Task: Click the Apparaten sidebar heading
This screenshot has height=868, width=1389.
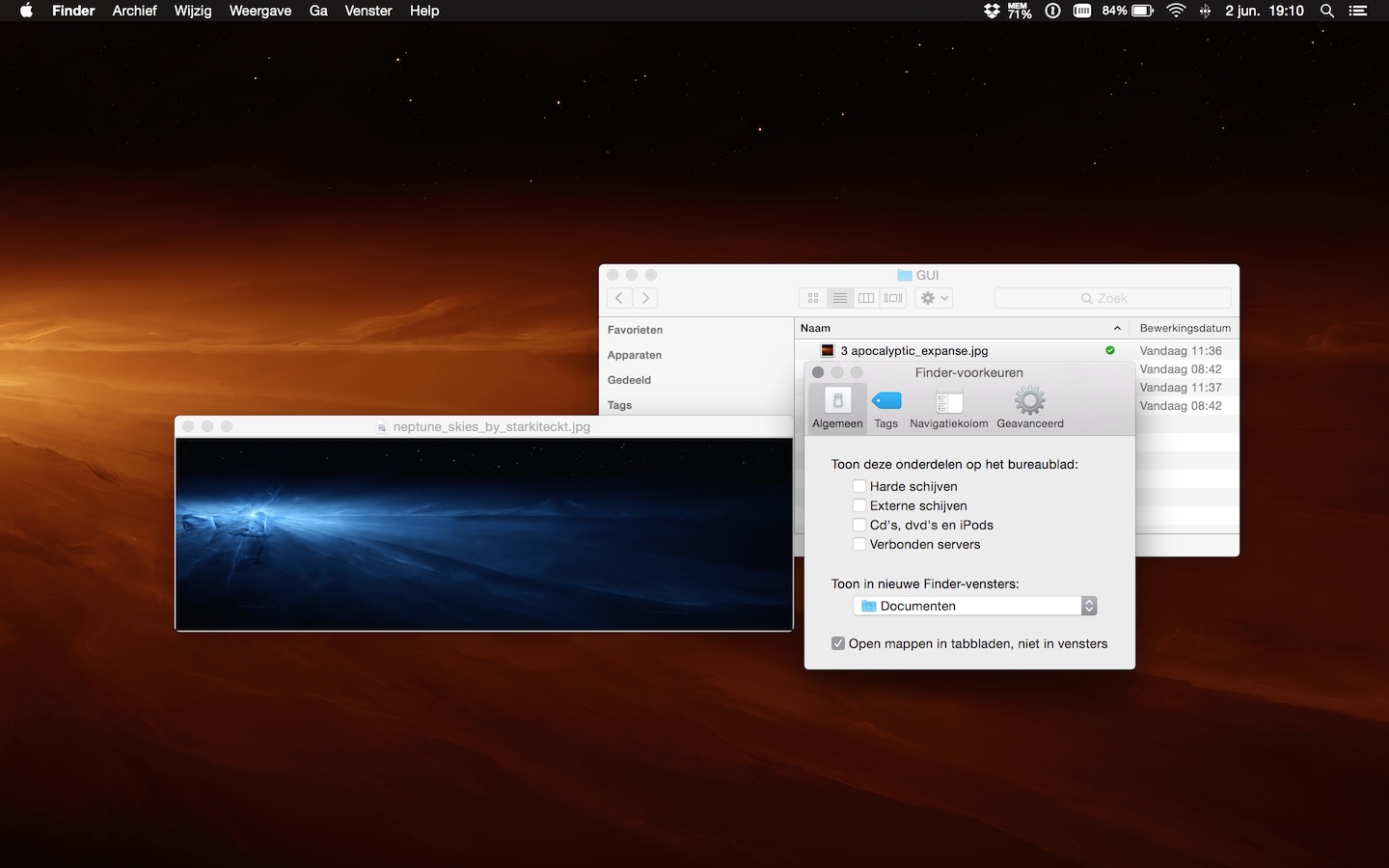Action: pyautogui.click(x=634, y=355)
